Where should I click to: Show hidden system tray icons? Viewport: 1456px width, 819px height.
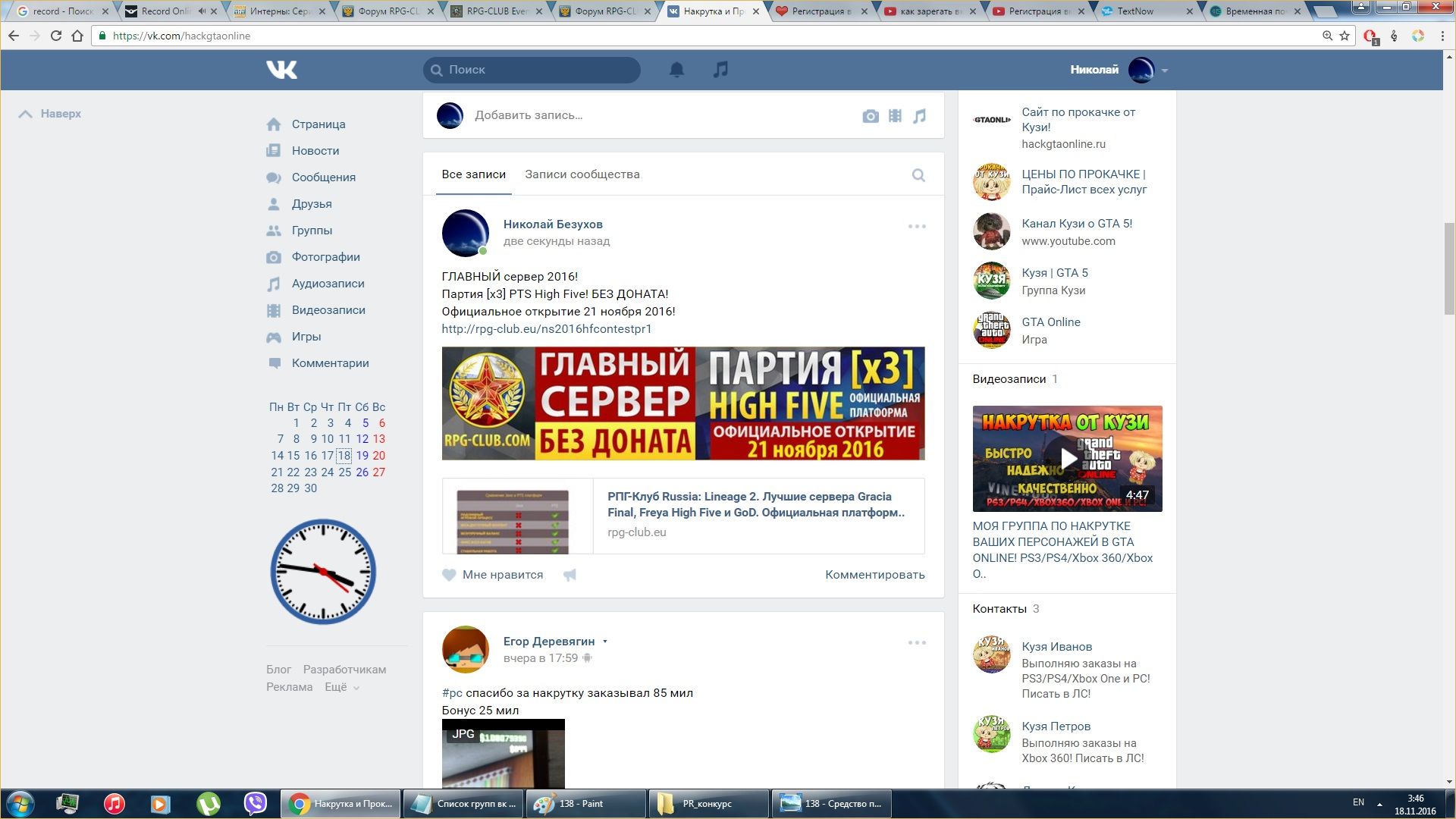tap(1379, 804)
